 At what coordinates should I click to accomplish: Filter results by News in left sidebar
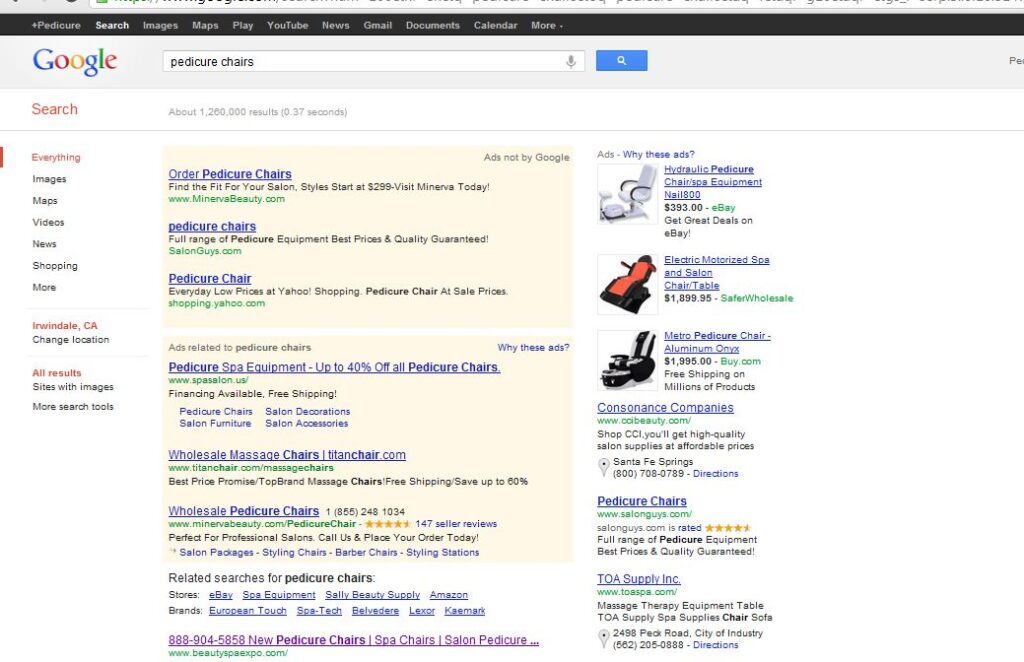(x=44, y=244)
